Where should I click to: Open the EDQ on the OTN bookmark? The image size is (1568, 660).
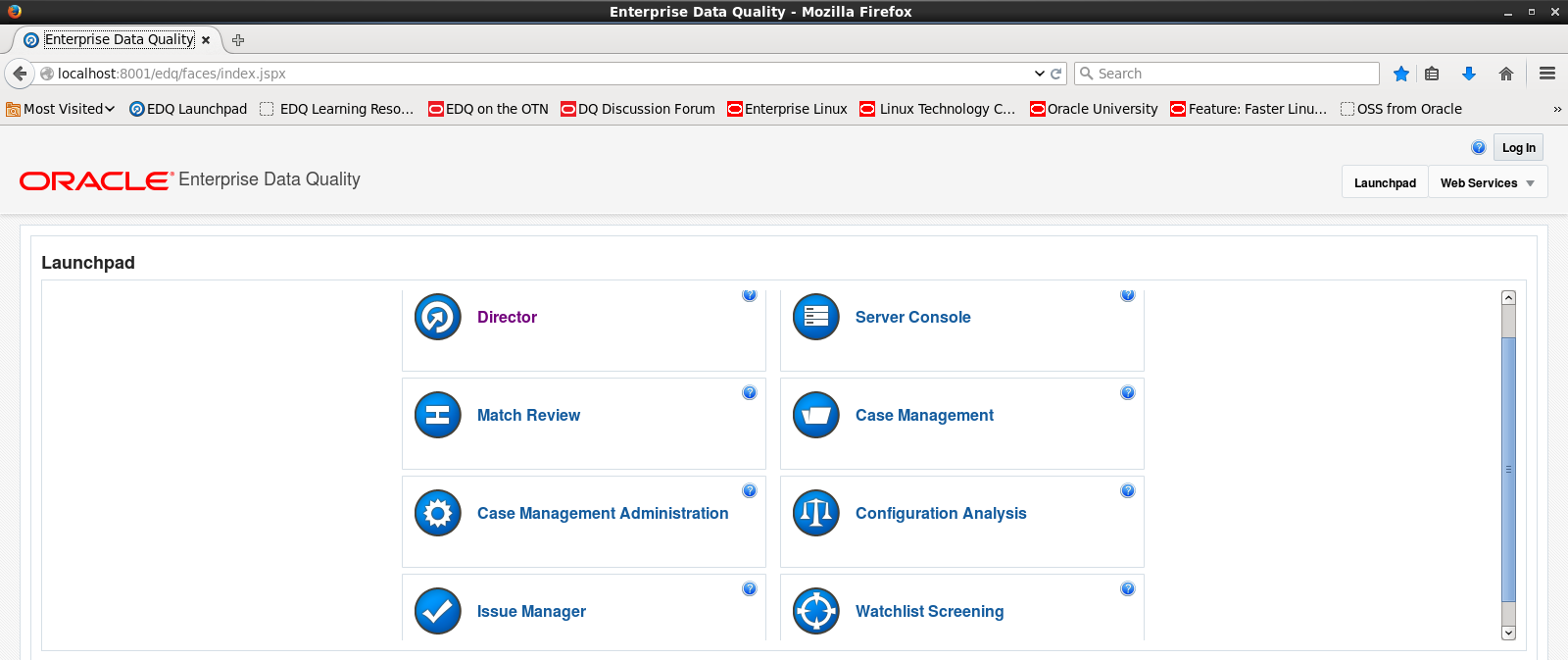[488, 109]
